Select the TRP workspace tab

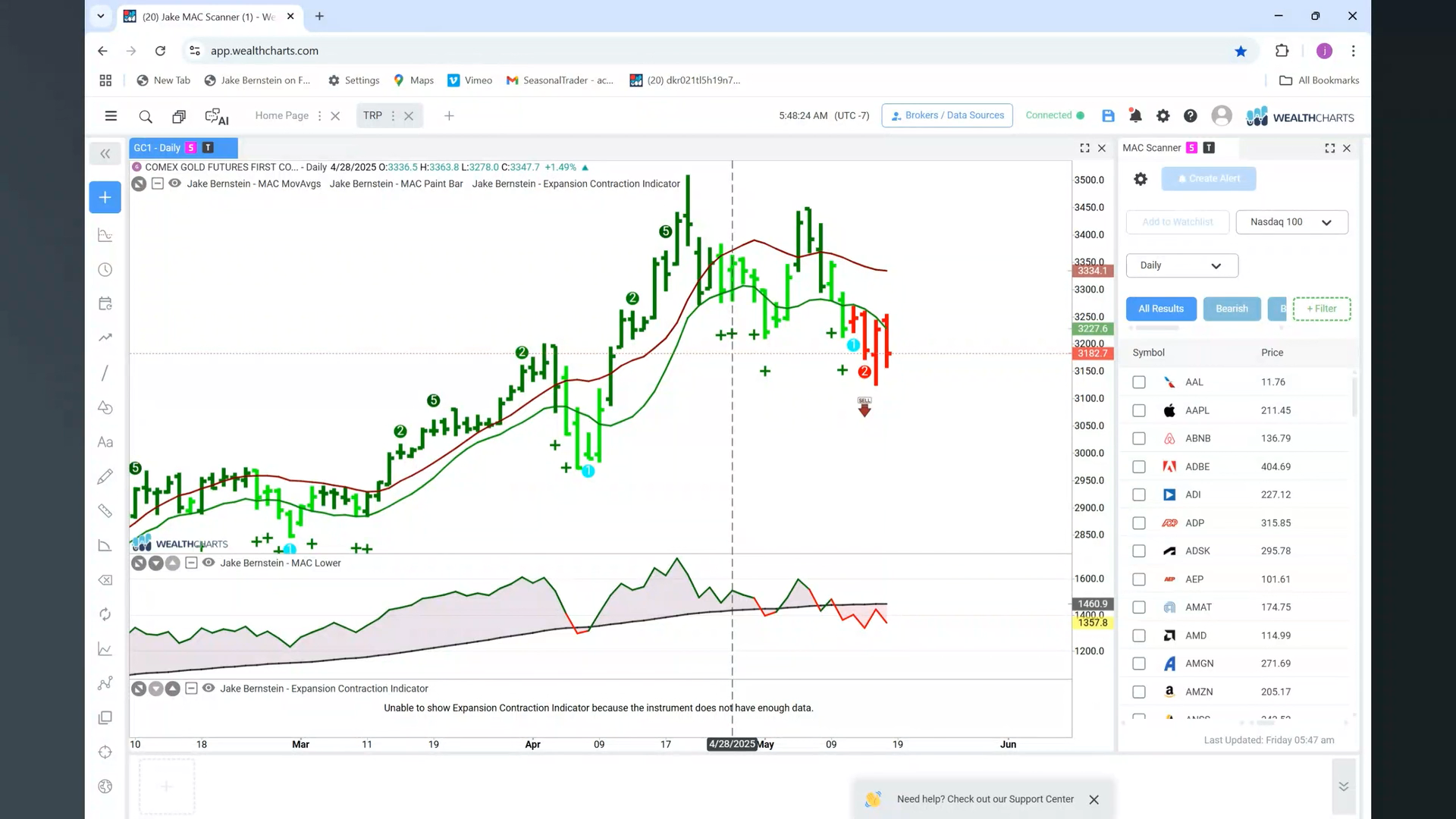tap(372, 115)
